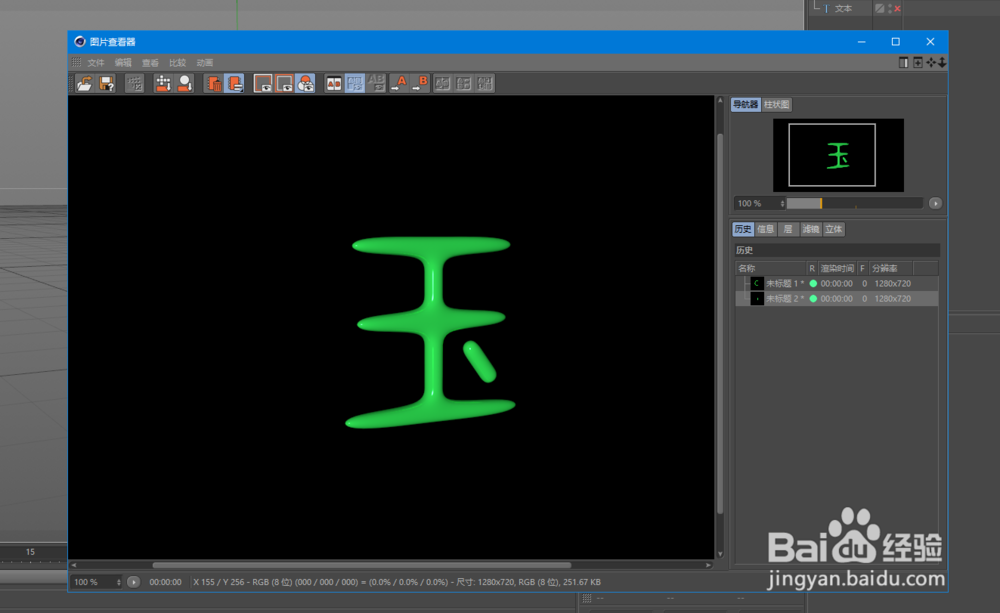Toggle the compare A/B split view icon
This screenshot has width=1000, height=613.
[x=334, y=82]
